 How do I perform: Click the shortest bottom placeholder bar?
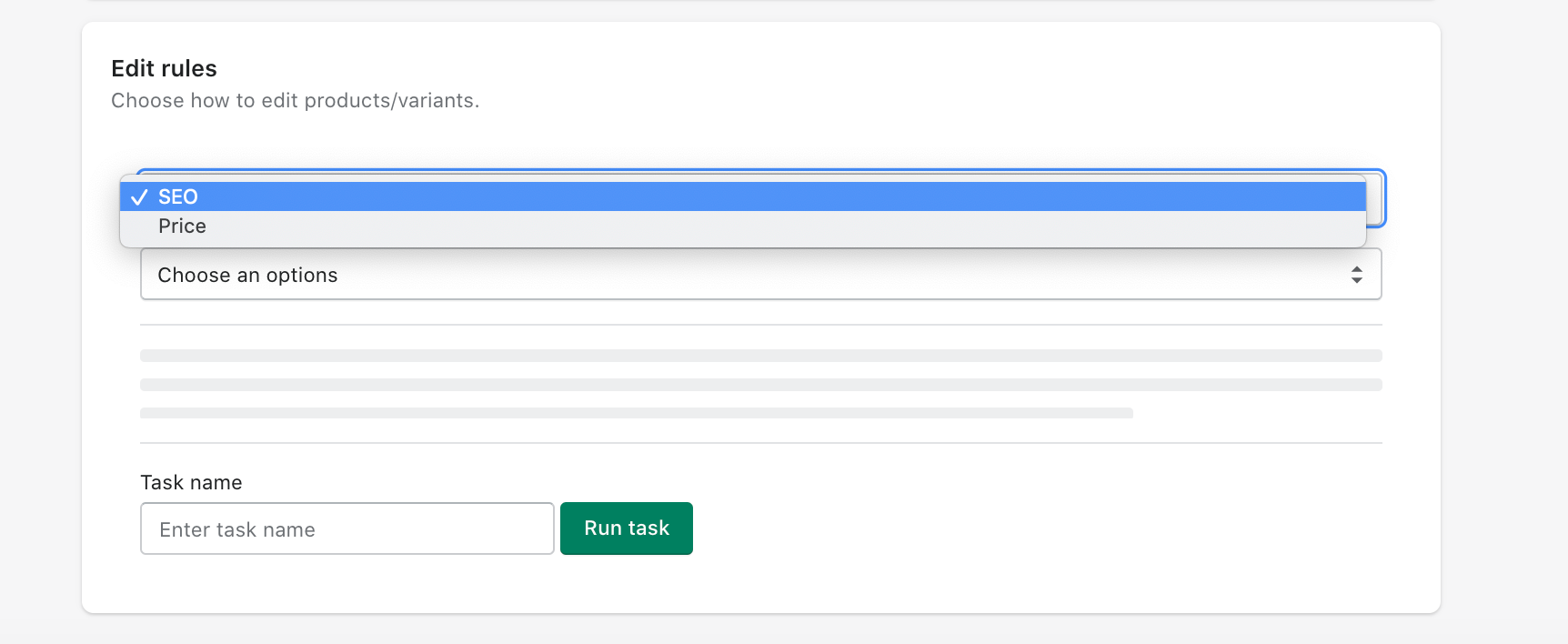pyautogui.click(x=636, y=413)
